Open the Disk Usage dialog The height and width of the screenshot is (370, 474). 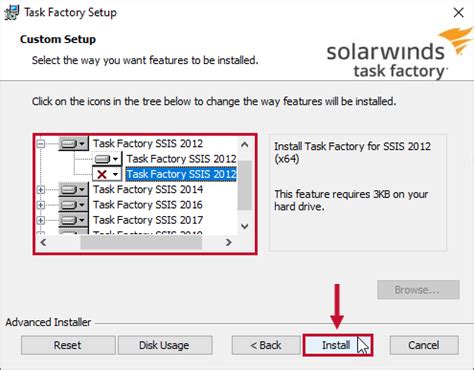pyautogui.click(x=165, y=345)
